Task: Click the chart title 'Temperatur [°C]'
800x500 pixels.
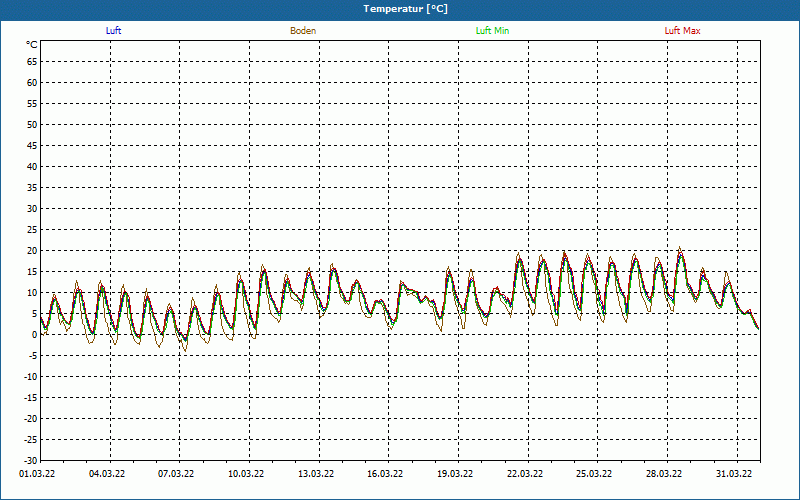Action: click(406, 9)
